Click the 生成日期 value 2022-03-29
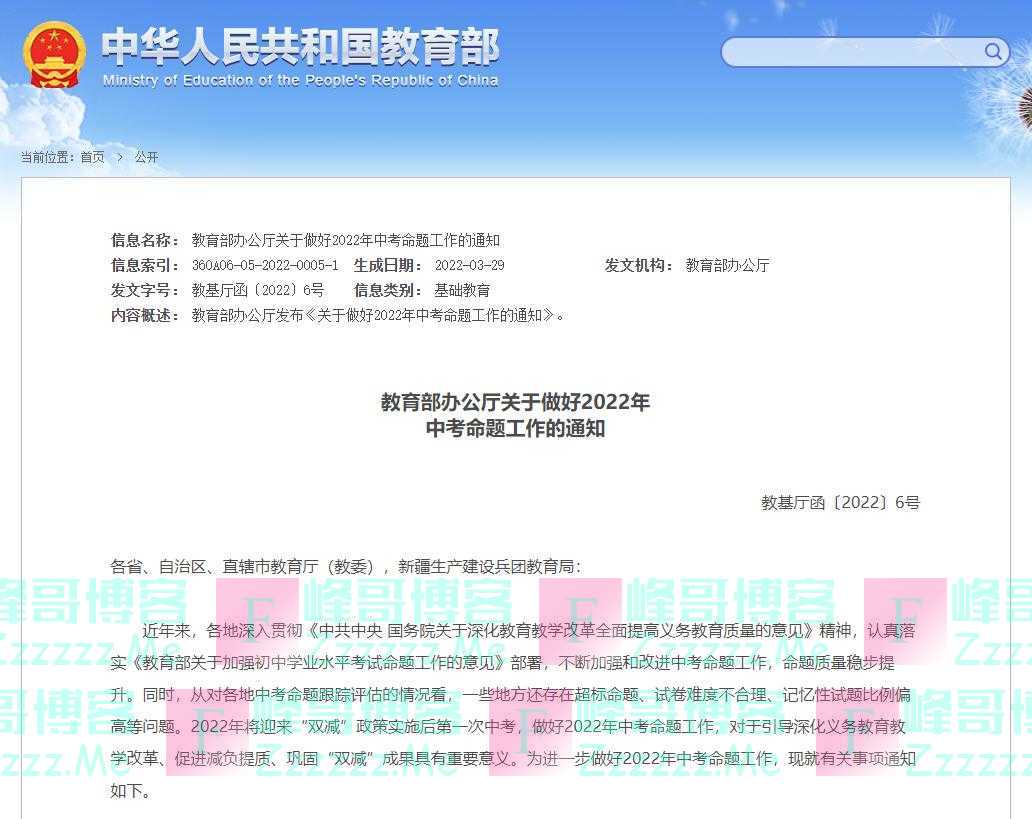This screenshot has width=1032, height=819. tap(469, 265)
